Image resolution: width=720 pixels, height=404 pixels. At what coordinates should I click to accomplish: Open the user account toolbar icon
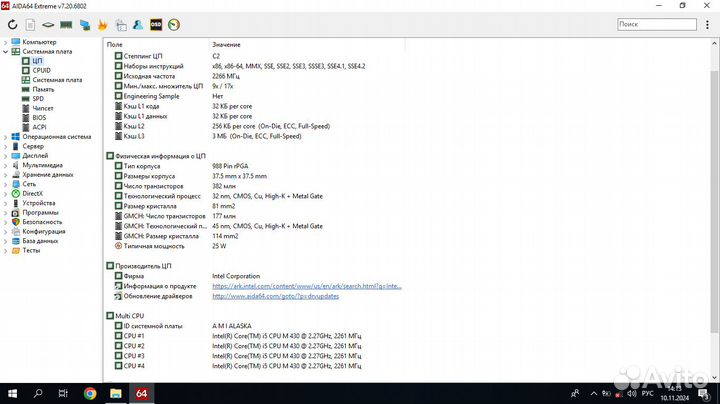[138, 25]
